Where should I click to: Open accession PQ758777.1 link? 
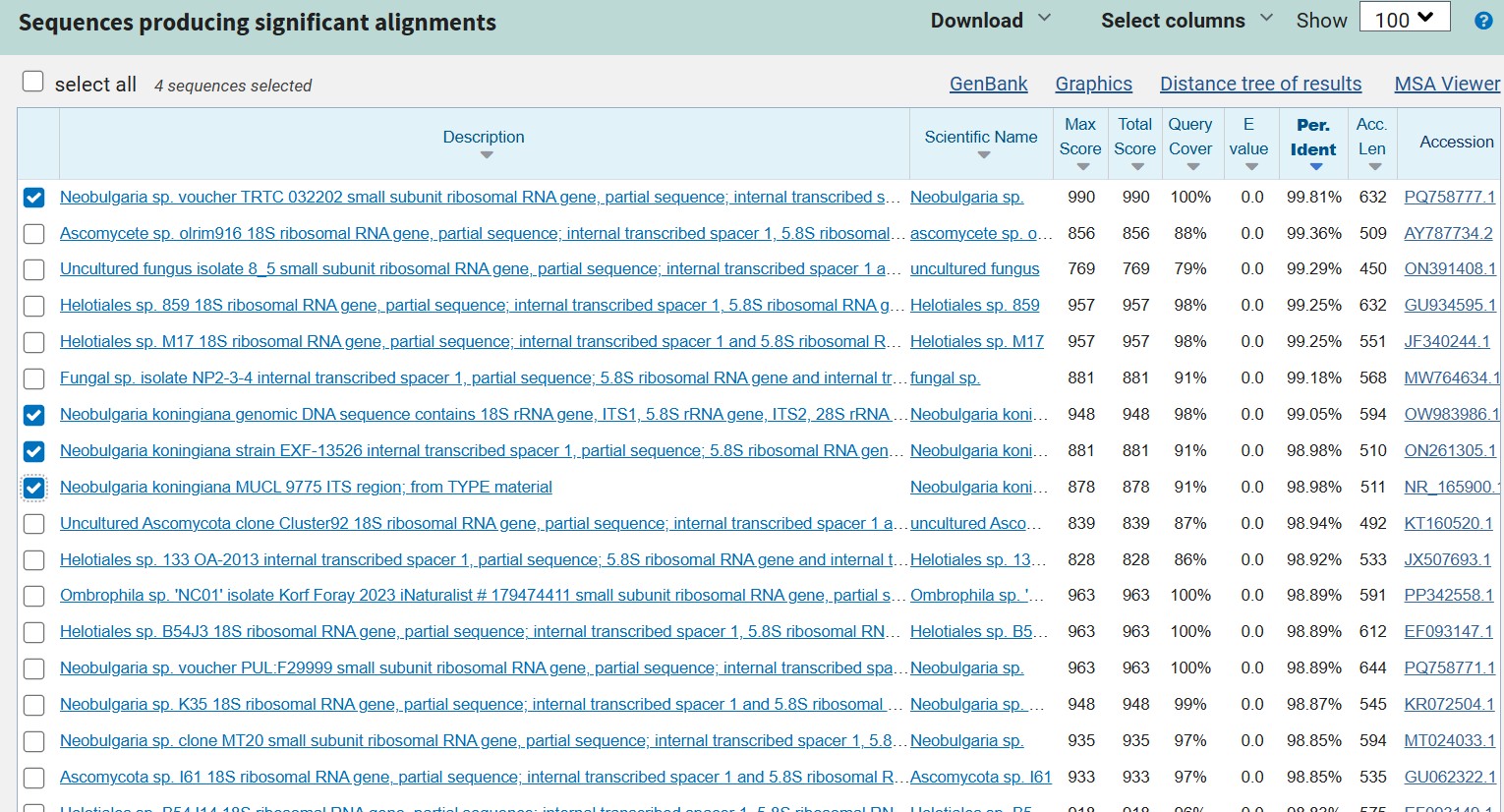1450,198
